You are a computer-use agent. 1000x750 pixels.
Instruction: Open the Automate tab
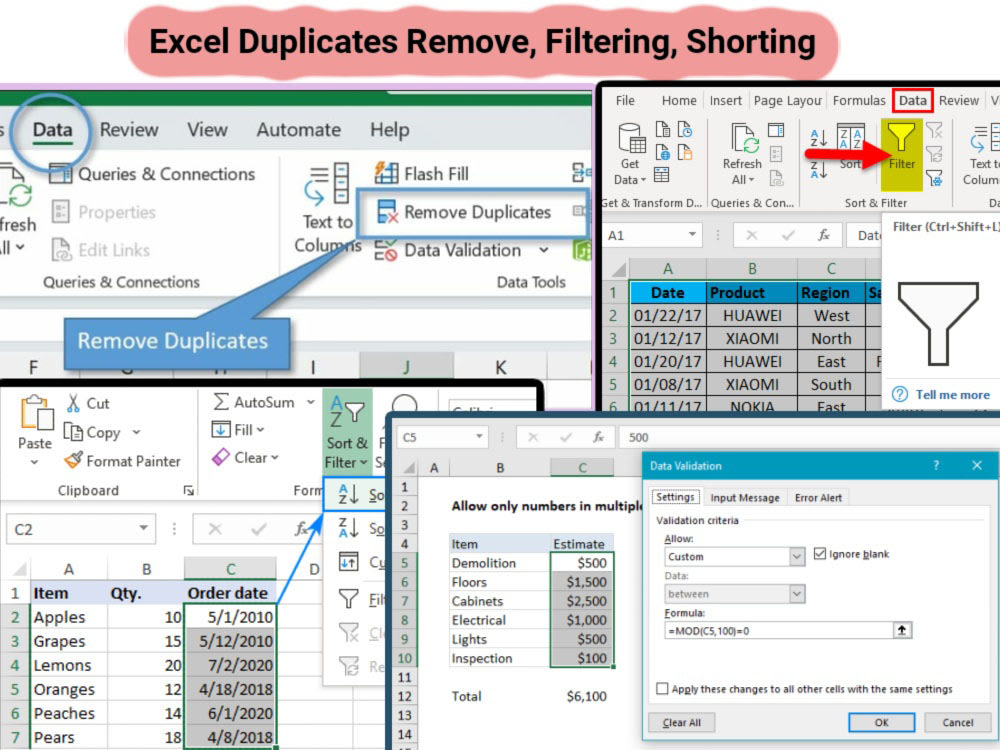[298, 130]
